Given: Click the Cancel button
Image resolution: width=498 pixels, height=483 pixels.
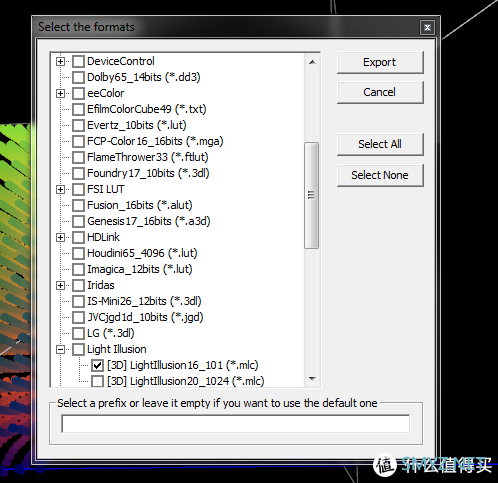Looking at the screenshot, I should click(380, 92).
